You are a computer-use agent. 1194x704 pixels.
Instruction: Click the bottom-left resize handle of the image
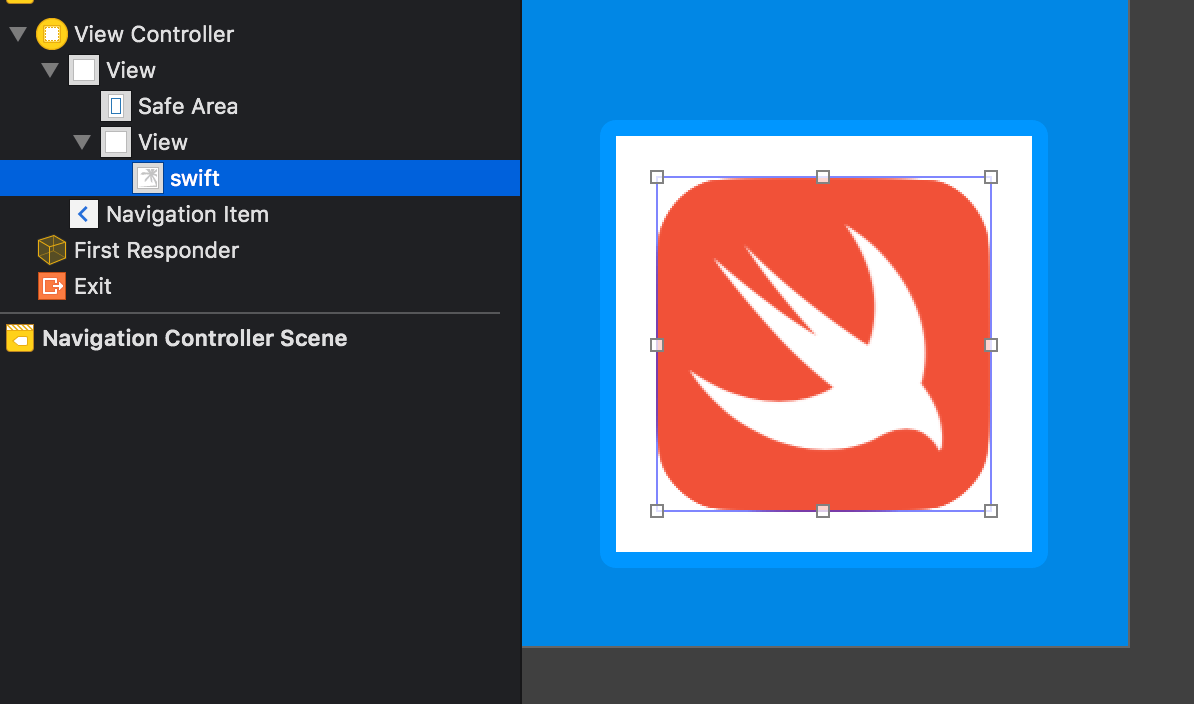point(657,511)
